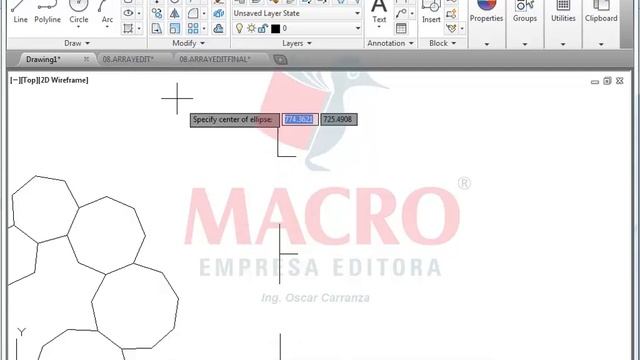The height and width of the screenshot is (360, 640).
Task: Open the Arc options dropdown arrow
Action: click(107, 27)
